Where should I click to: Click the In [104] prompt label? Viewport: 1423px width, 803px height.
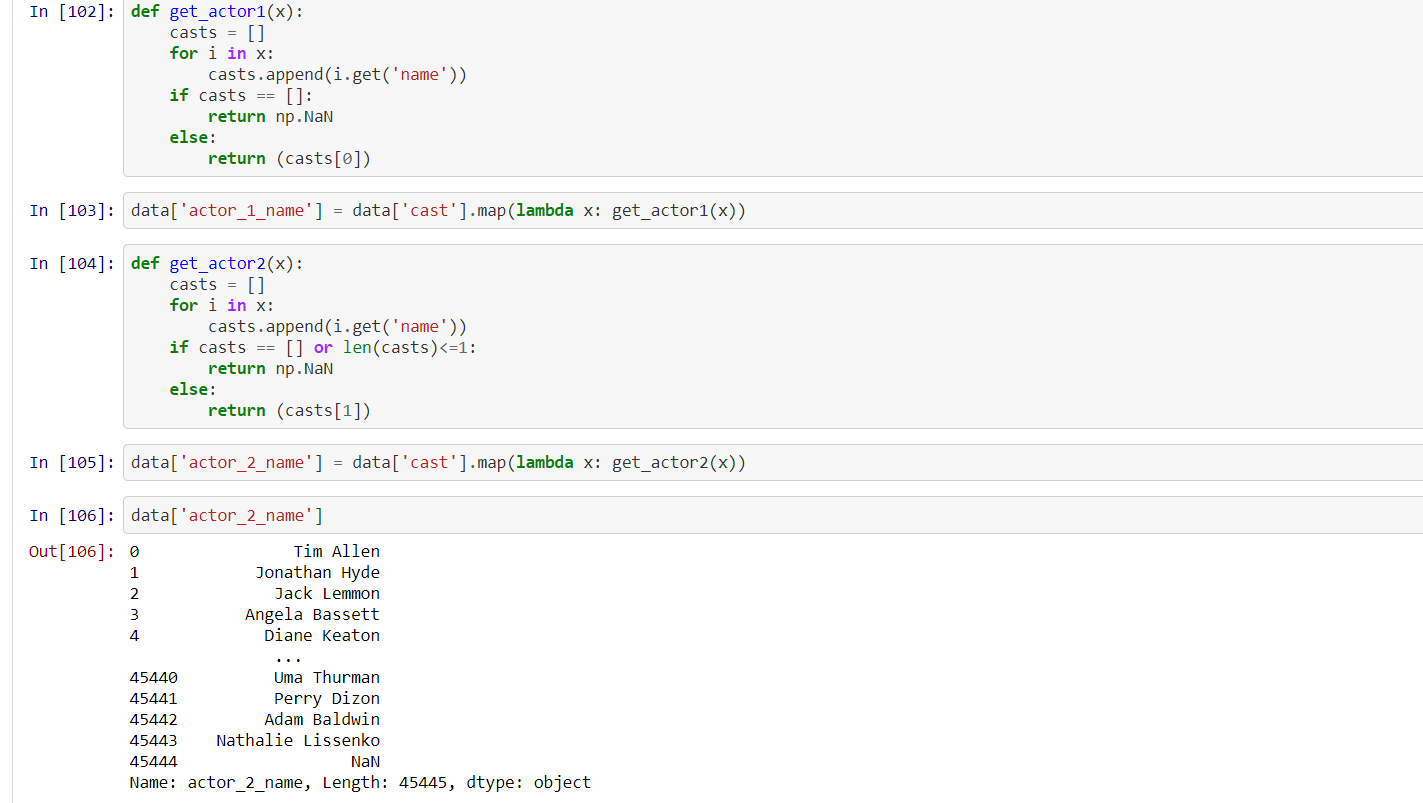pyautogui.click(x=72, y=263)
